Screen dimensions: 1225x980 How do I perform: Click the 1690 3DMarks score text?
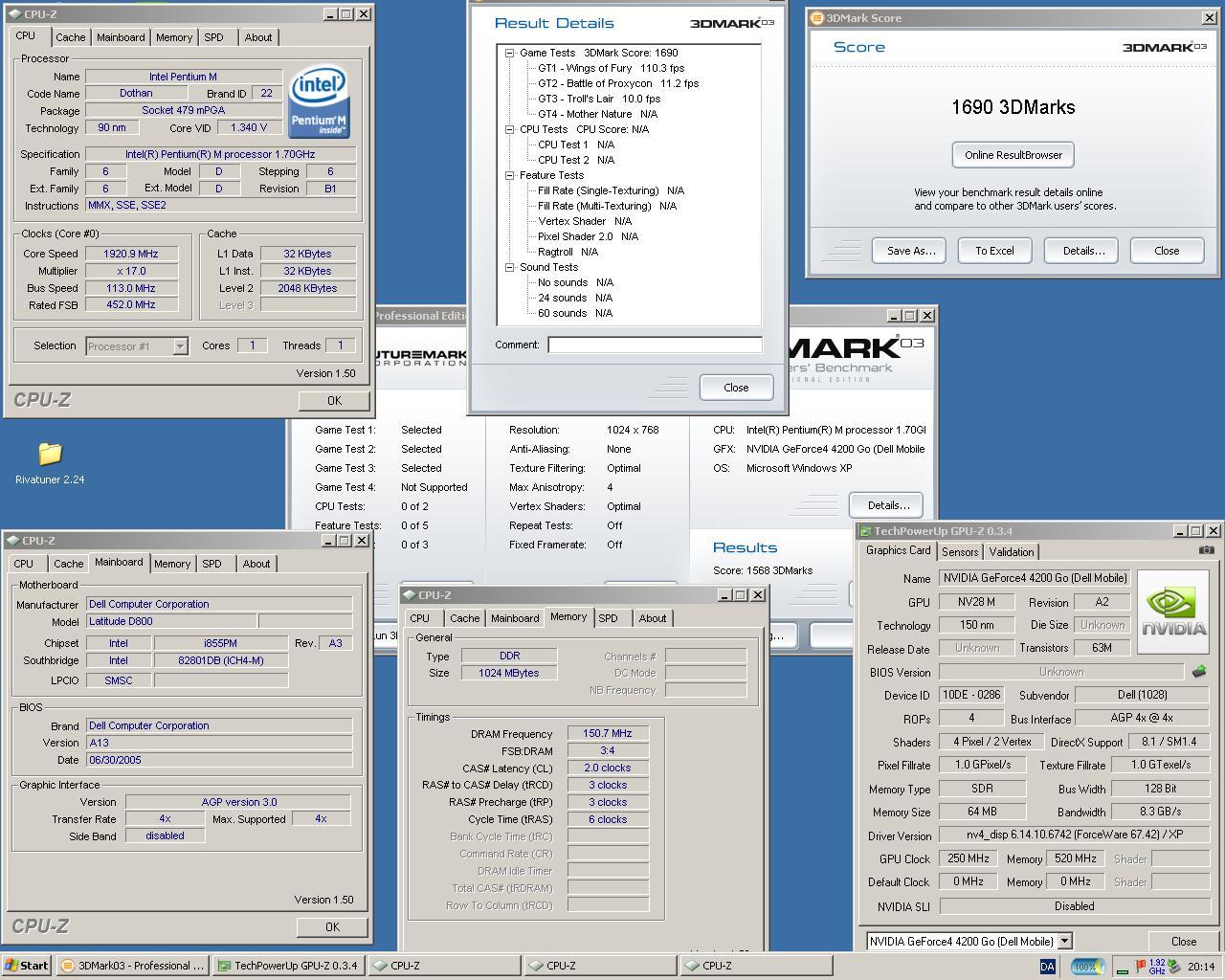tap(1013, 107)
